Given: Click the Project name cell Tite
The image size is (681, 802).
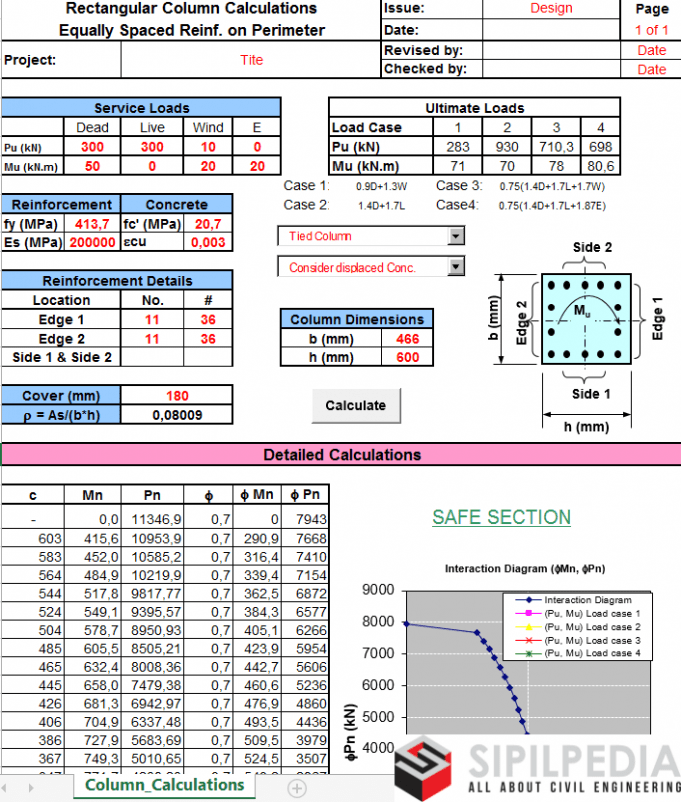Looking at the screenshot, I should 251,60.
